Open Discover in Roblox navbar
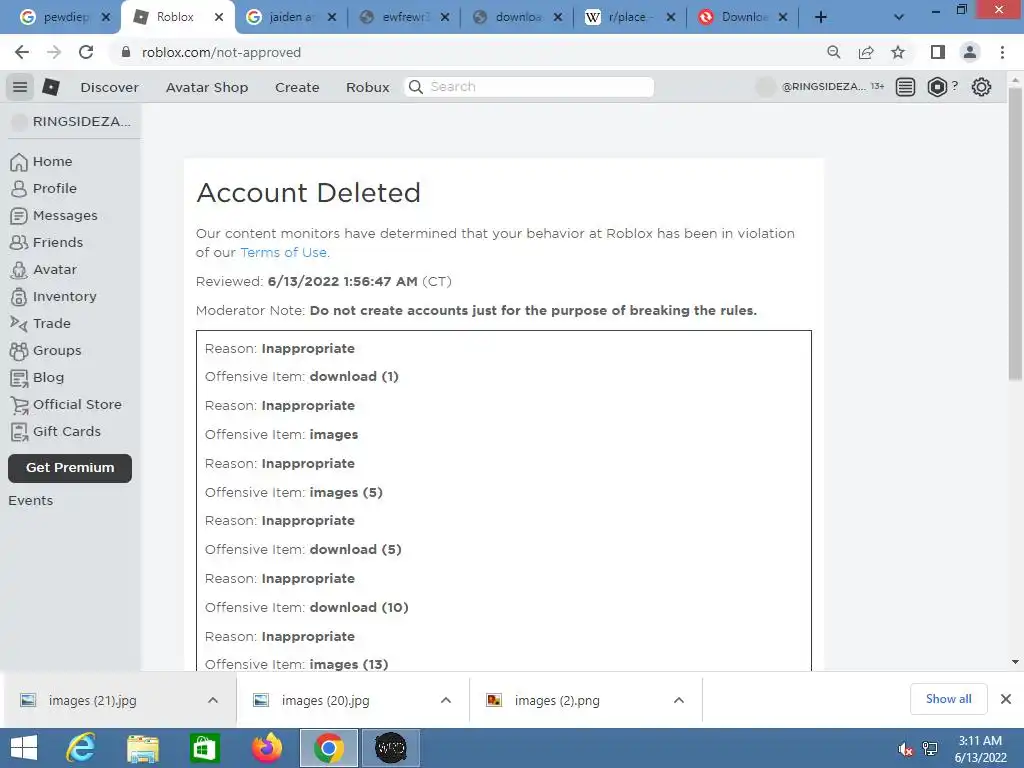 coord(110,88)
